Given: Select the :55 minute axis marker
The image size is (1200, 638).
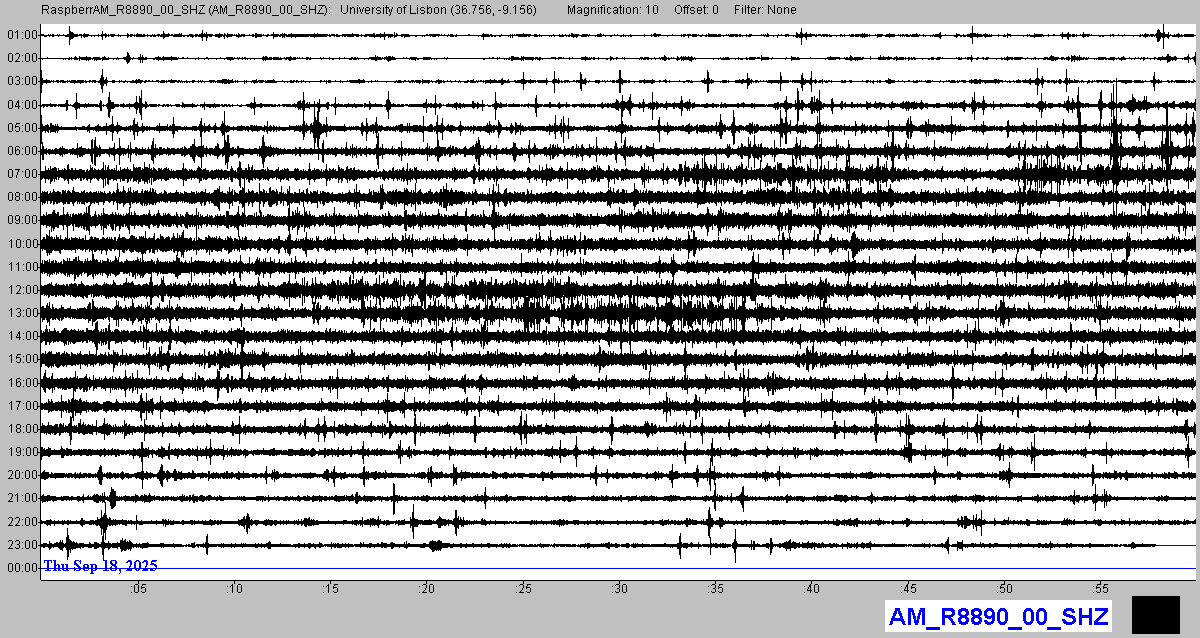Looking at the screenshot, I should point(1100,589).
